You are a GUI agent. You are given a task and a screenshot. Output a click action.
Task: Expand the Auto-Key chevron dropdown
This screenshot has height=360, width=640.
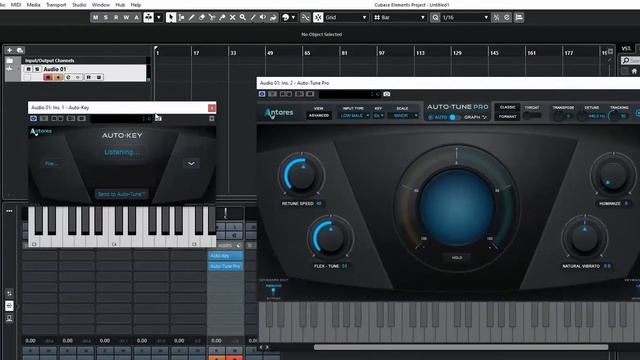point(191,163)
